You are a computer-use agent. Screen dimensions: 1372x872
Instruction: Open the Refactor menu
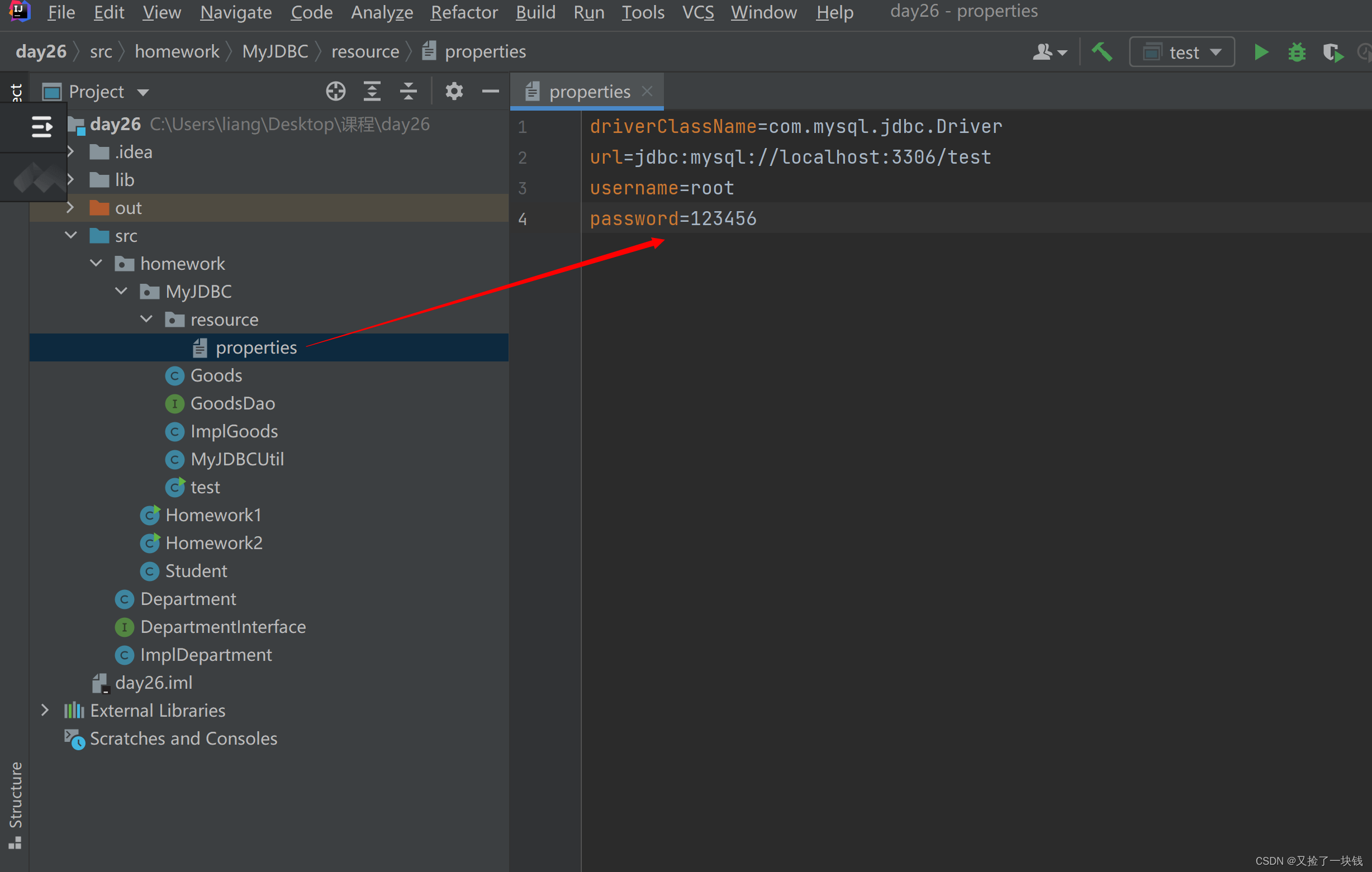pos(464,12)
